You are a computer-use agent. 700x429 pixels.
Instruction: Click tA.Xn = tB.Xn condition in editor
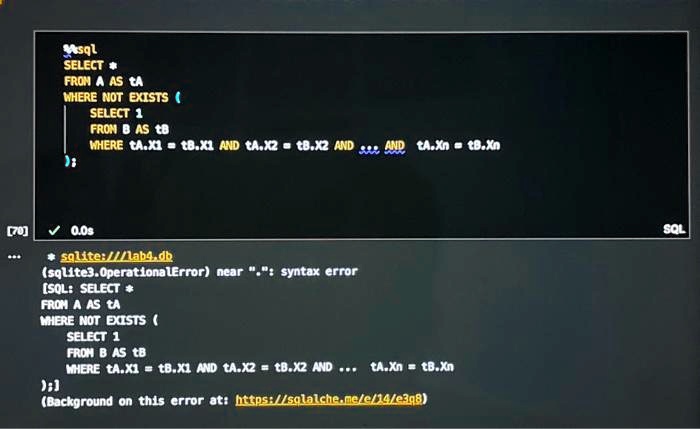tap(458, 146)
